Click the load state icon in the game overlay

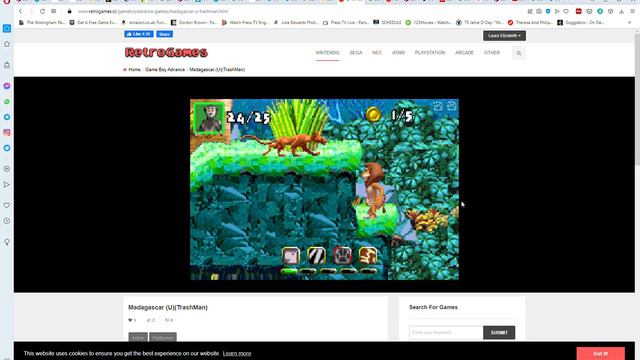pyautogui.click(x=451, y=106)
